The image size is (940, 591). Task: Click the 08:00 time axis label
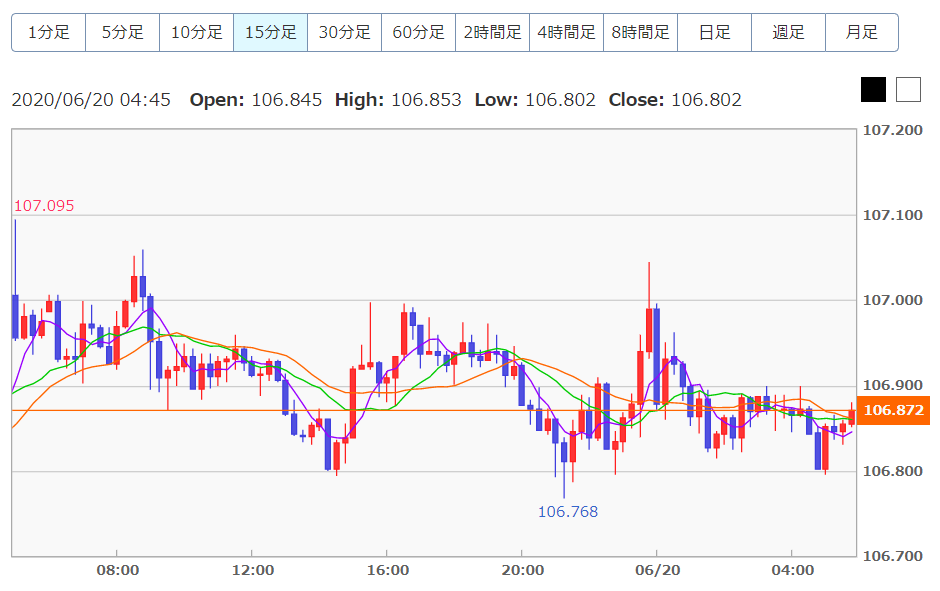[x=118, y=570]
